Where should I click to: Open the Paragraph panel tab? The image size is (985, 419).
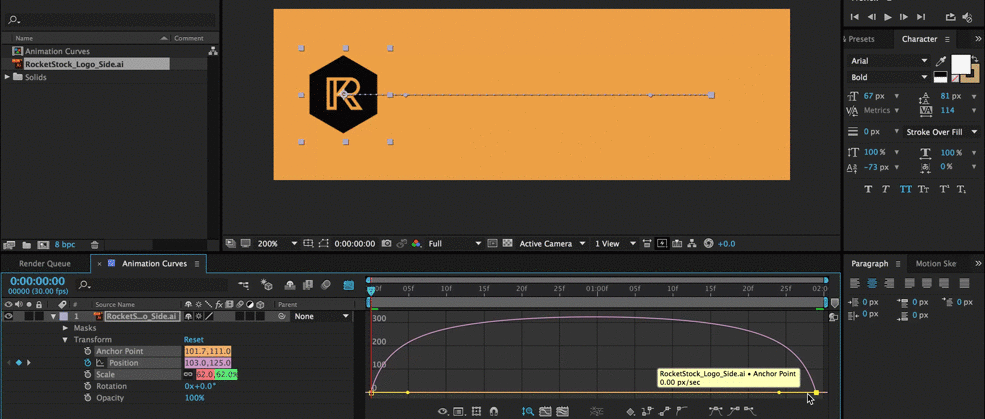pos(870,264)
